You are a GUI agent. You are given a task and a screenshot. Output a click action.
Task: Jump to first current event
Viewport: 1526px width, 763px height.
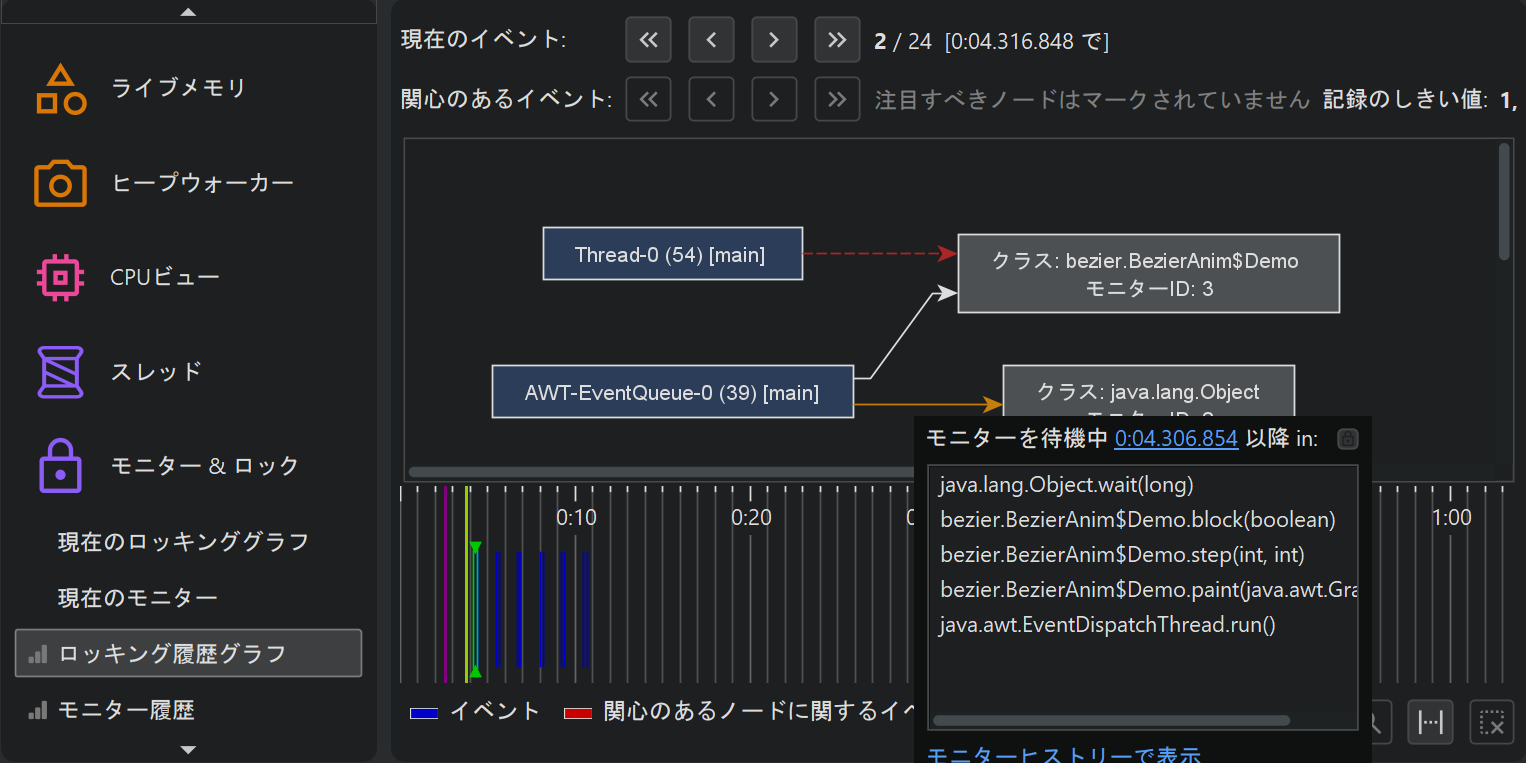point(648,40)
